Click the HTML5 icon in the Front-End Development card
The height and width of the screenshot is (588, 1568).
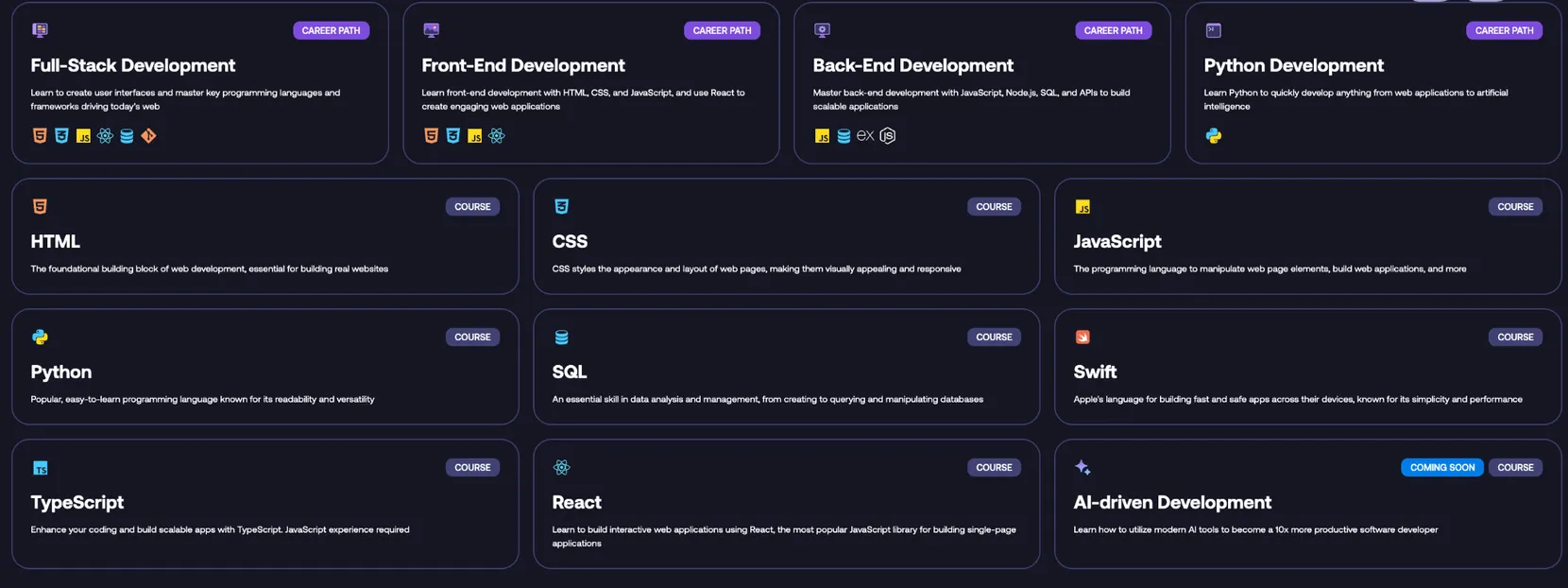click(x=431, y=136)
